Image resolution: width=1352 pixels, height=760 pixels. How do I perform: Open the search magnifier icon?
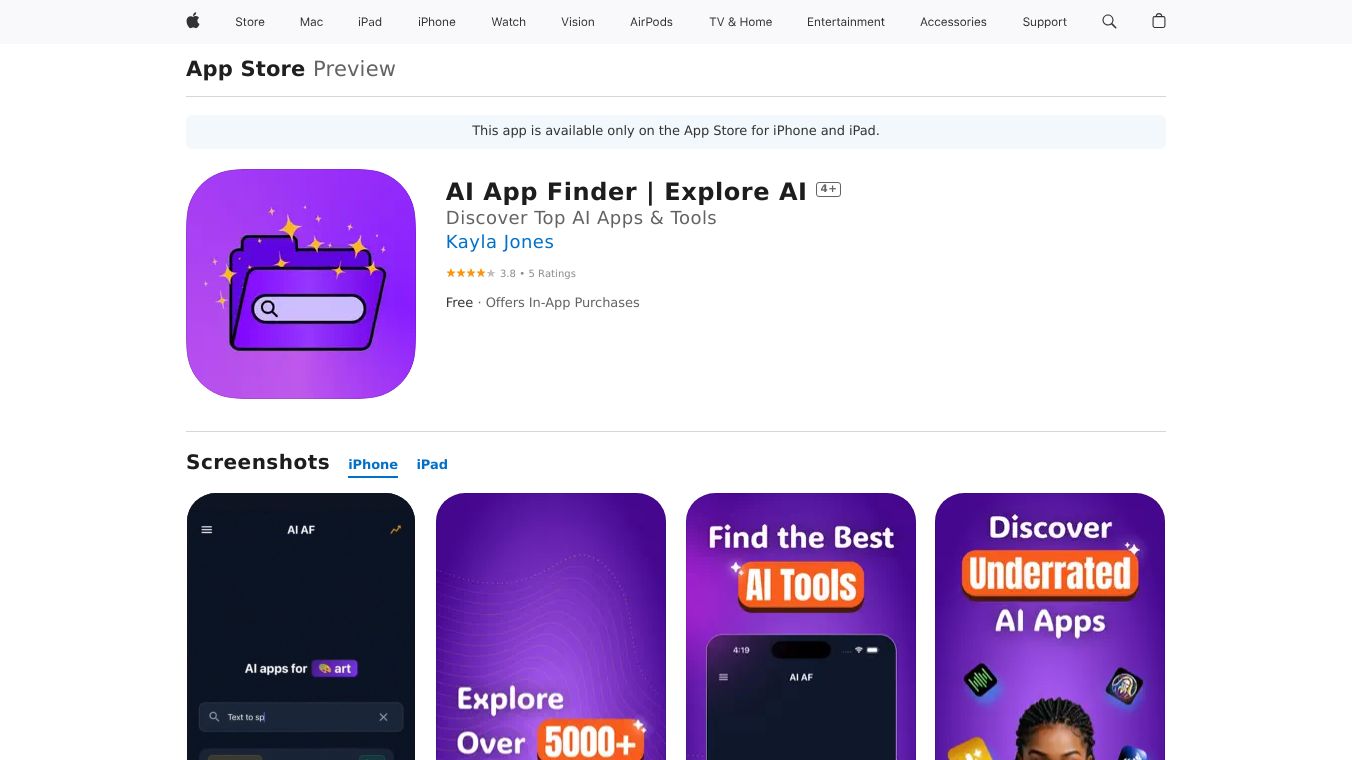pos(1109,21)
